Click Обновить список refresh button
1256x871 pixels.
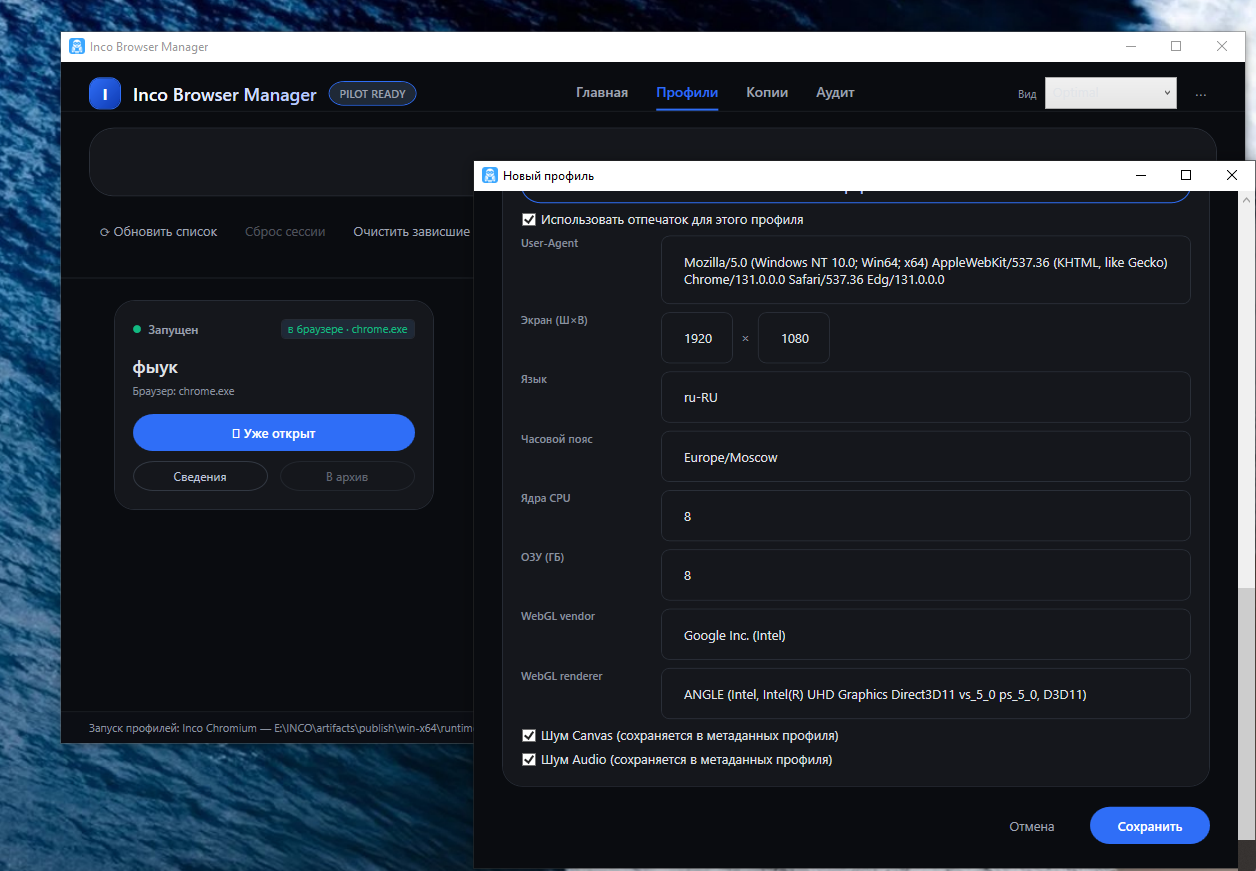coord(158,231)
